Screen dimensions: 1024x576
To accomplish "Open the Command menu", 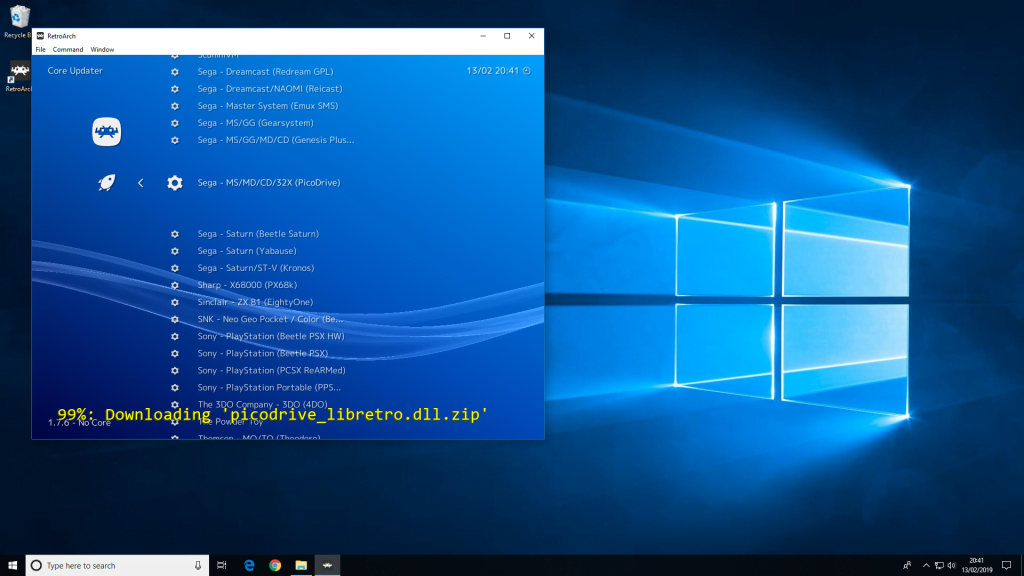I will click(68, 50).
